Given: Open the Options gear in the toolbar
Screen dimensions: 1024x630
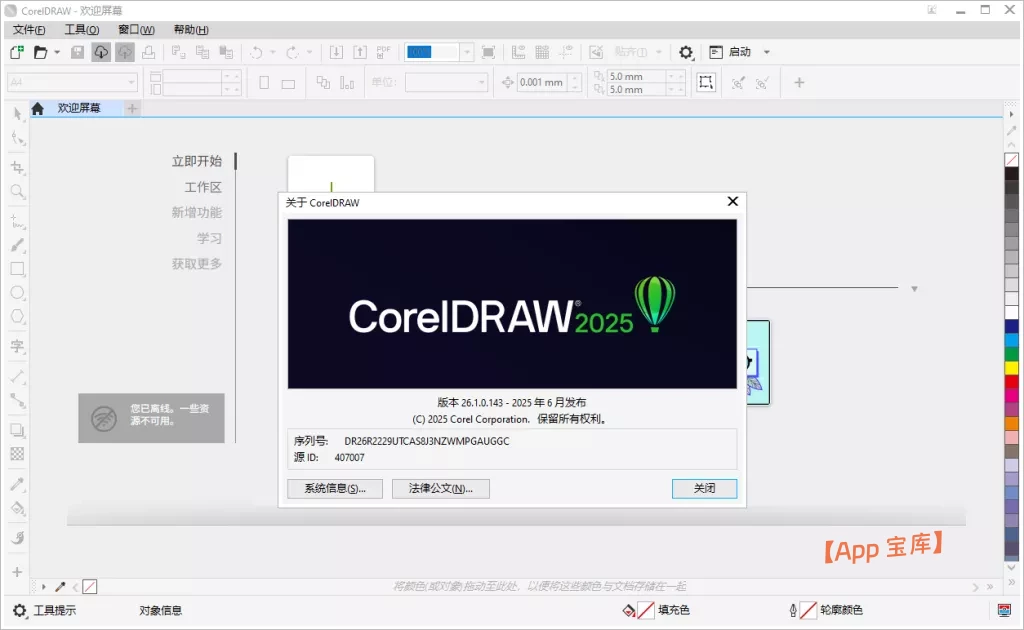Looking at the screenshot, I should click(686, 52).
